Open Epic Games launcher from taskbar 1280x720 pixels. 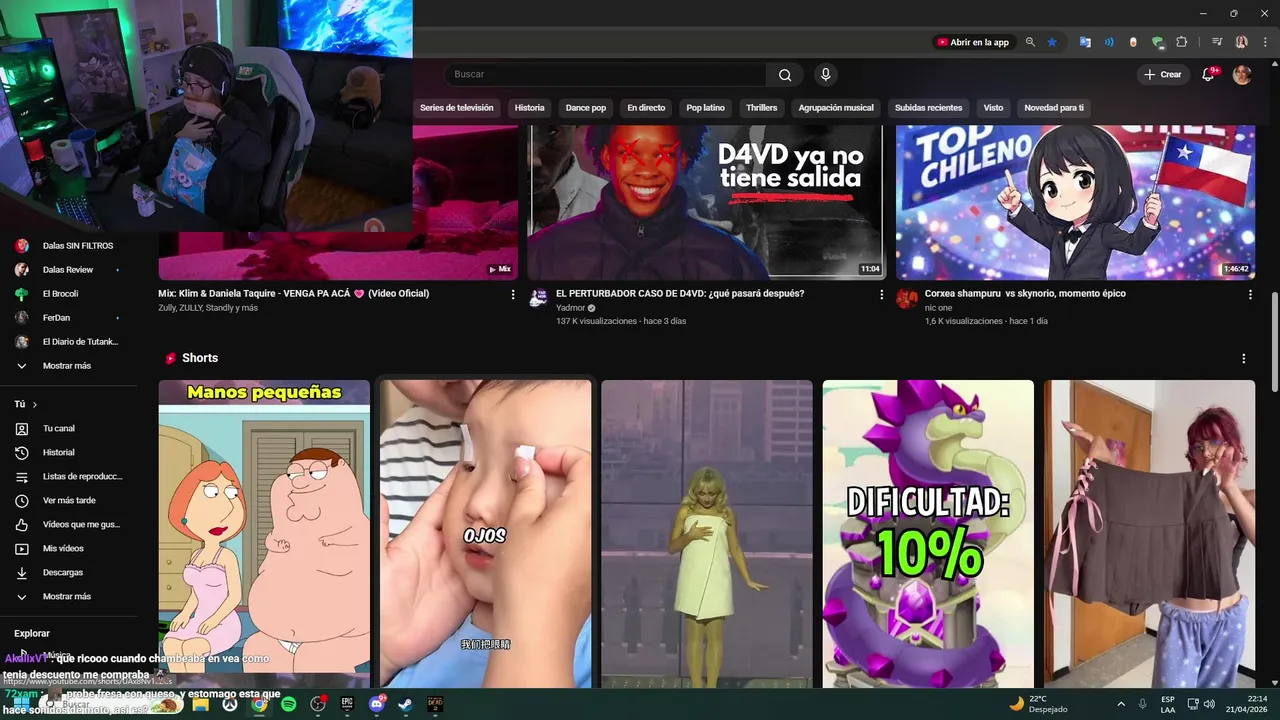pyautogui.click(x=347, y=704)
